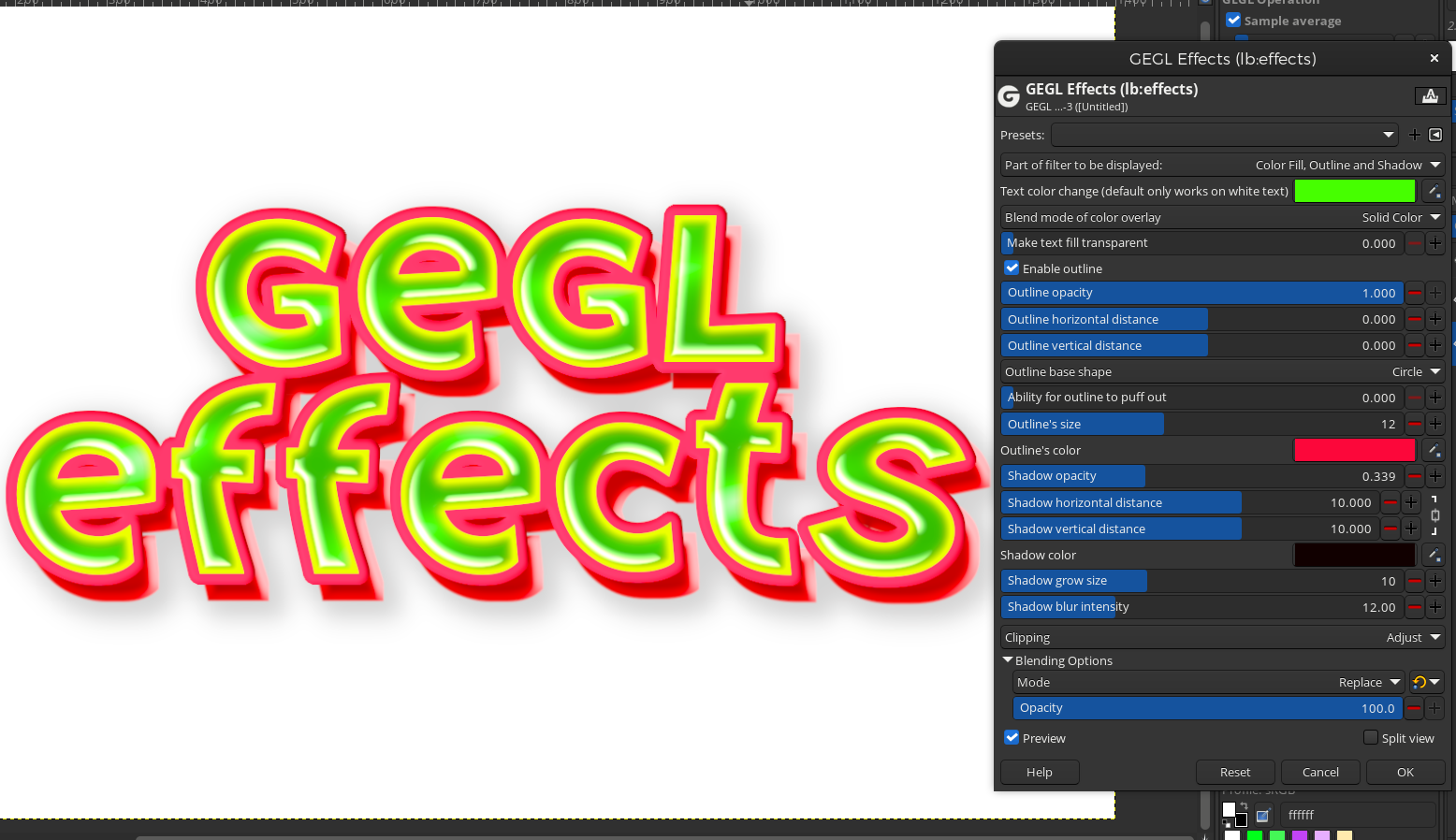Open Part of filter to be displayed dropdown
Viewport: 1456px width, 840px height.
[x=1222, y=165]
